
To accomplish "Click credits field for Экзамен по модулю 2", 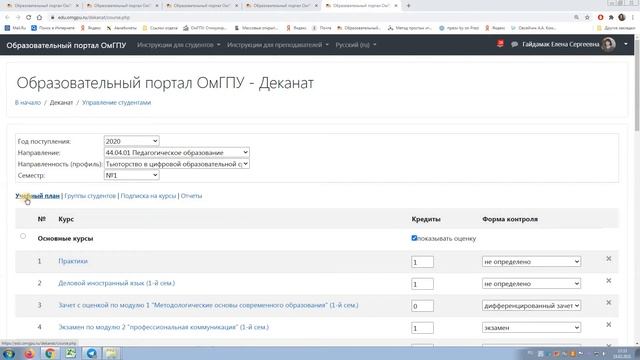I will (422, 328).
